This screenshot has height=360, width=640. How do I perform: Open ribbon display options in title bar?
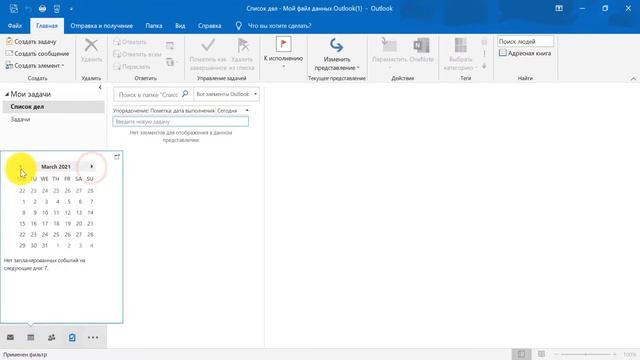559,8
